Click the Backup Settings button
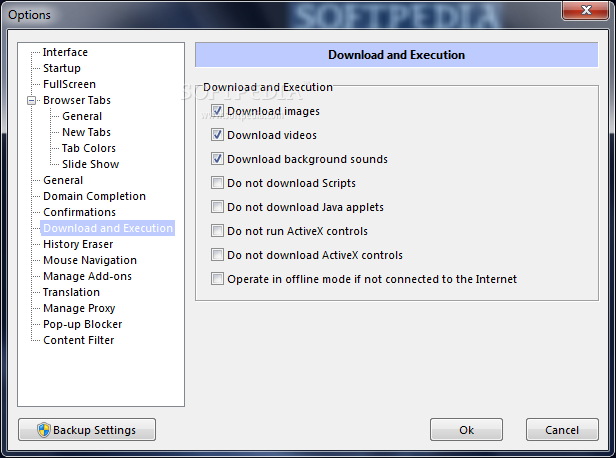 (x=87, y=430)
